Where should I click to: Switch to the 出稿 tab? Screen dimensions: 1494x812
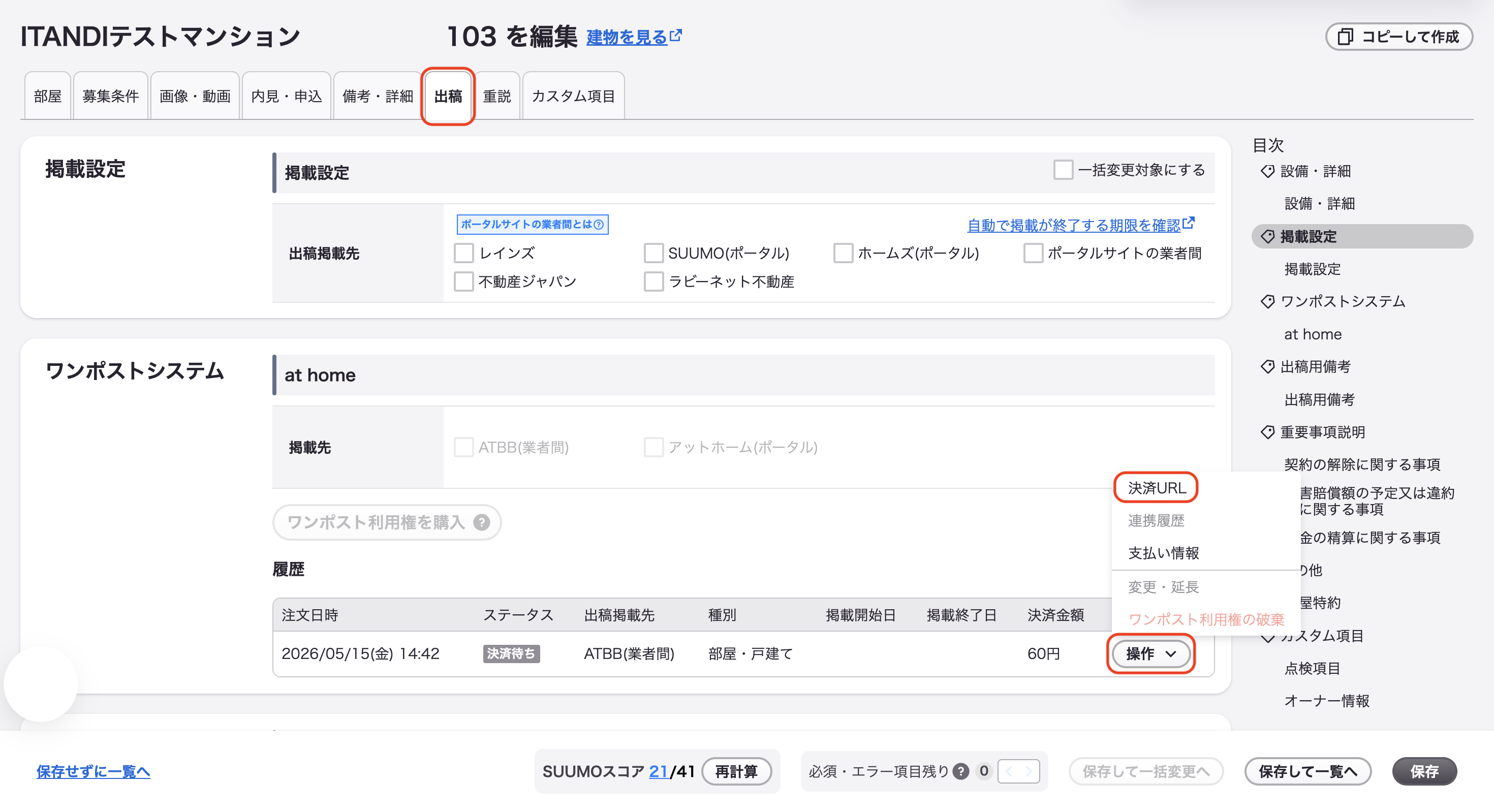click(448, 96)
